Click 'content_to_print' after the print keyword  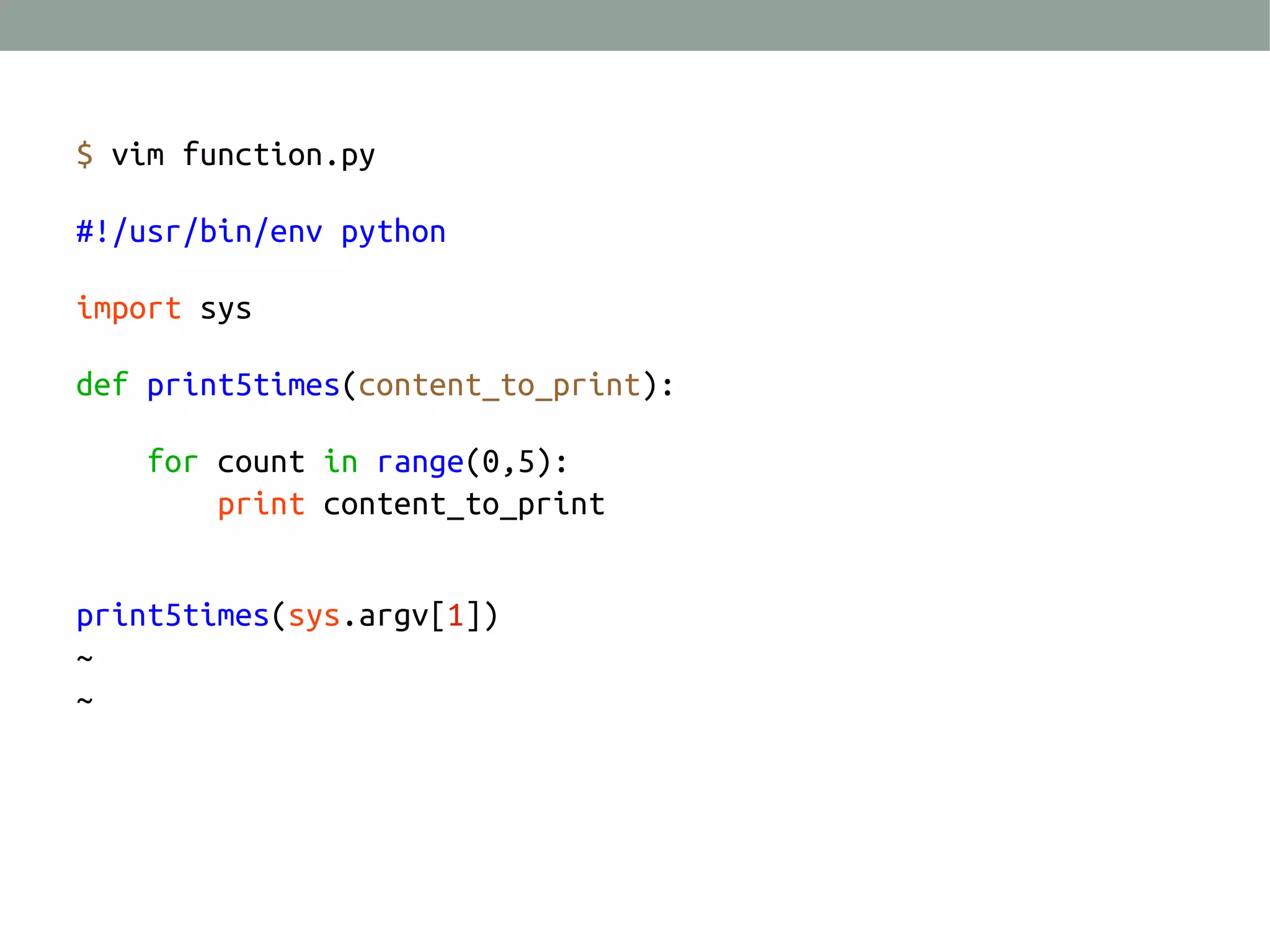pyautogui.click(x=464, y=505)
